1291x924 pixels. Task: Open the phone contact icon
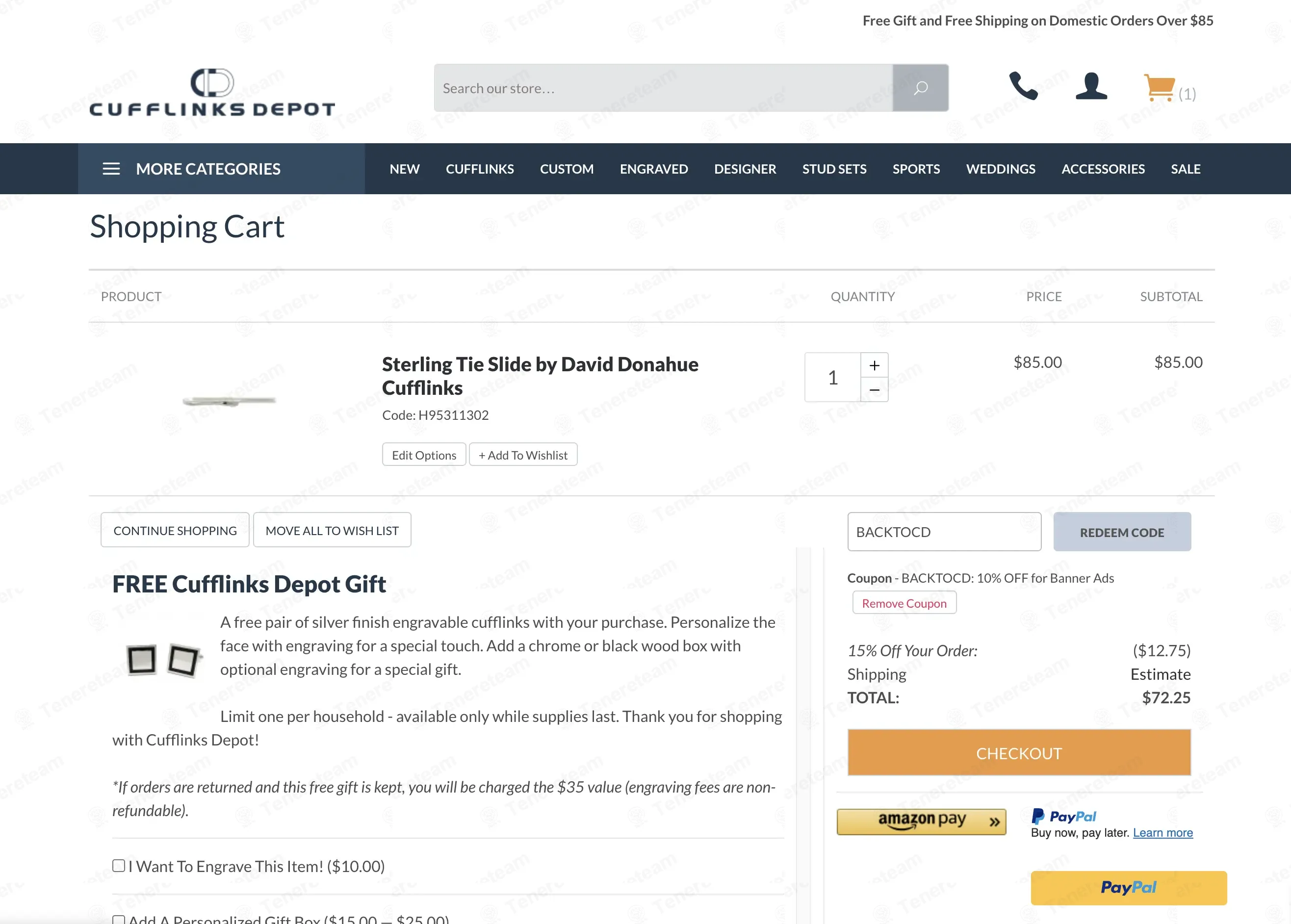[x=1023, y=86]
